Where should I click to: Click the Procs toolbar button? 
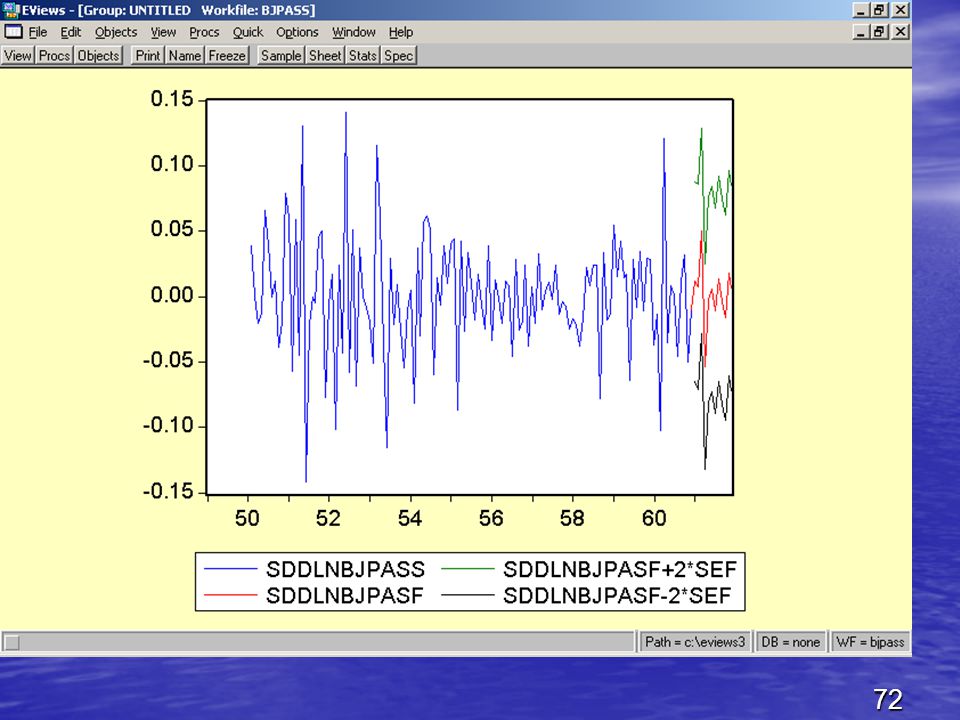(x=54, y=56)
